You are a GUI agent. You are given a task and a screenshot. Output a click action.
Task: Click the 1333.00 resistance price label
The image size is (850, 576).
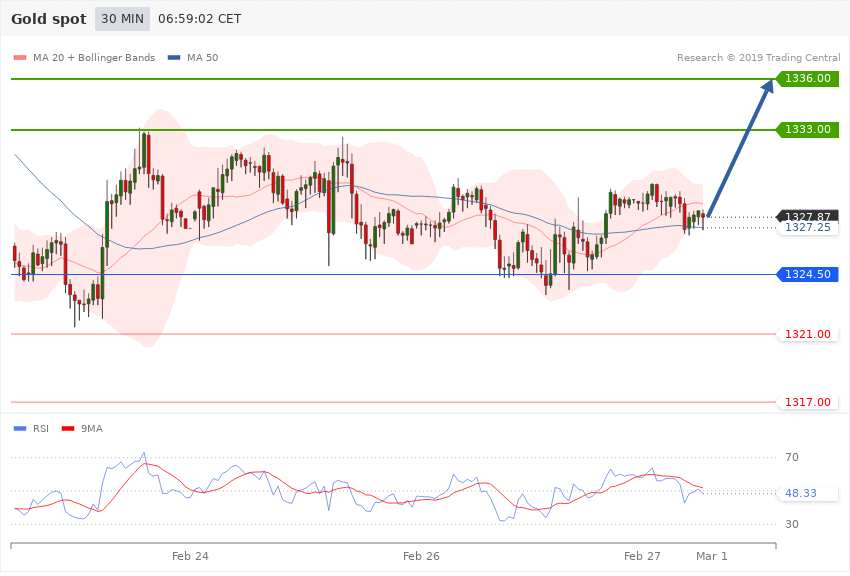pos(808,130)
